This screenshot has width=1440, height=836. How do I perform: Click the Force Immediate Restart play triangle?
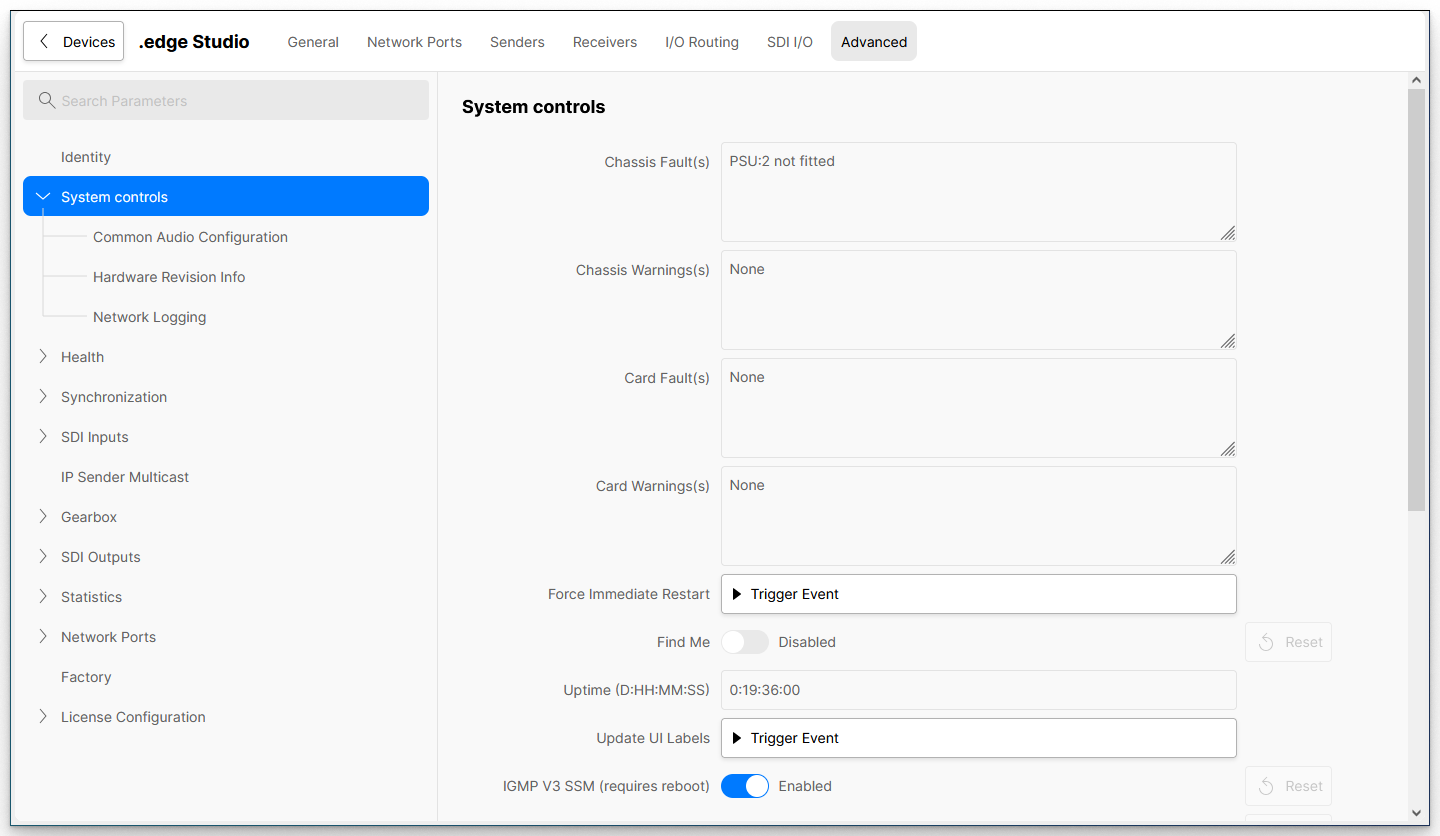(x=737, y=594)
